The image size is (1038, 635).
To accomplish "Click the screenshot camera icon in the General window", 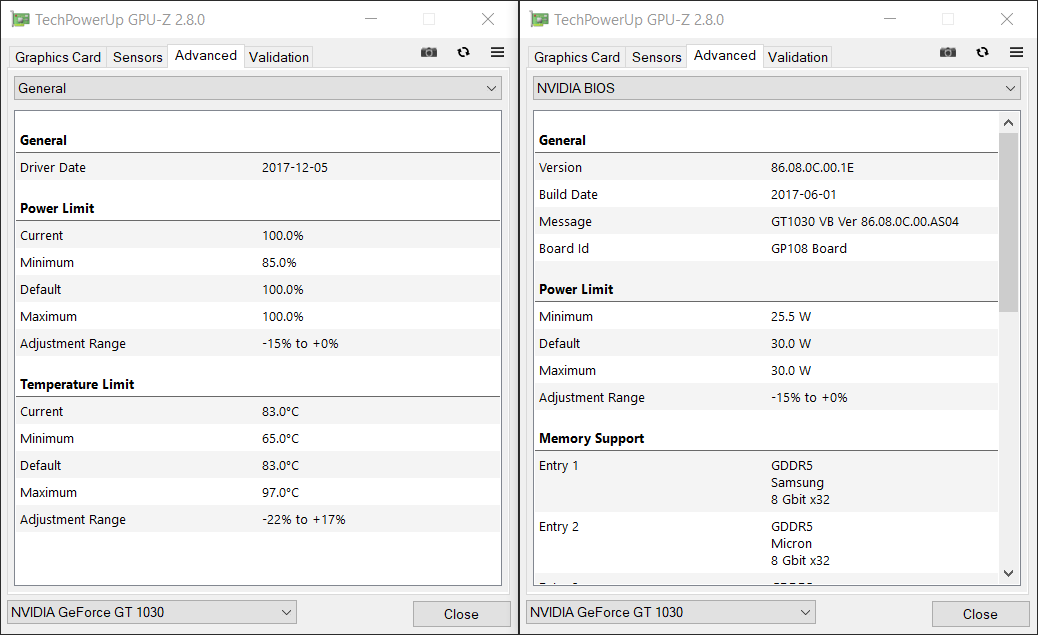I will click(x=429, y=53).
